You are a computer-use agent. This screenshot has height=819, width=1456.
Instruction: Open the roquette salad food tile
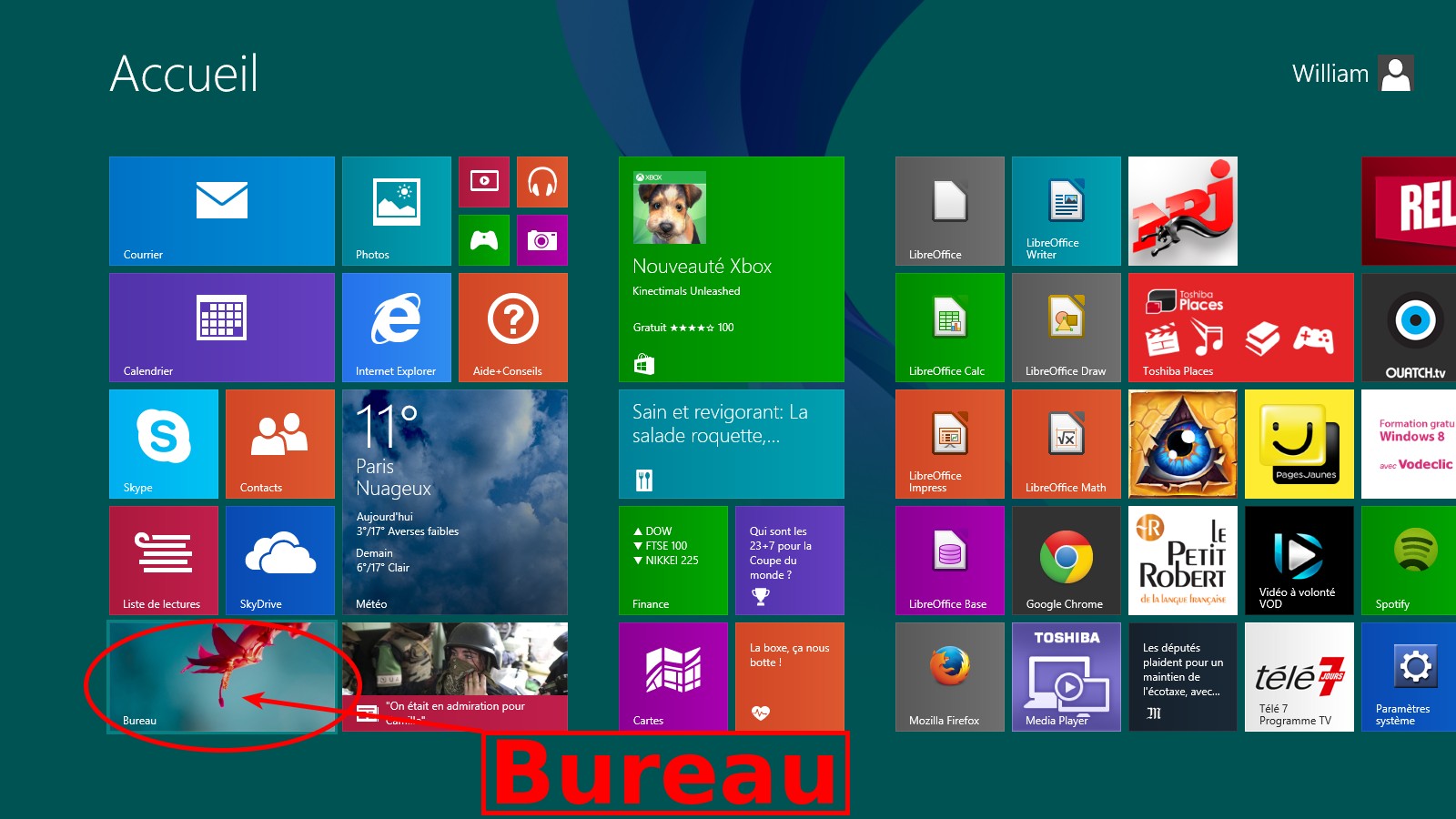tap(732, 444)
